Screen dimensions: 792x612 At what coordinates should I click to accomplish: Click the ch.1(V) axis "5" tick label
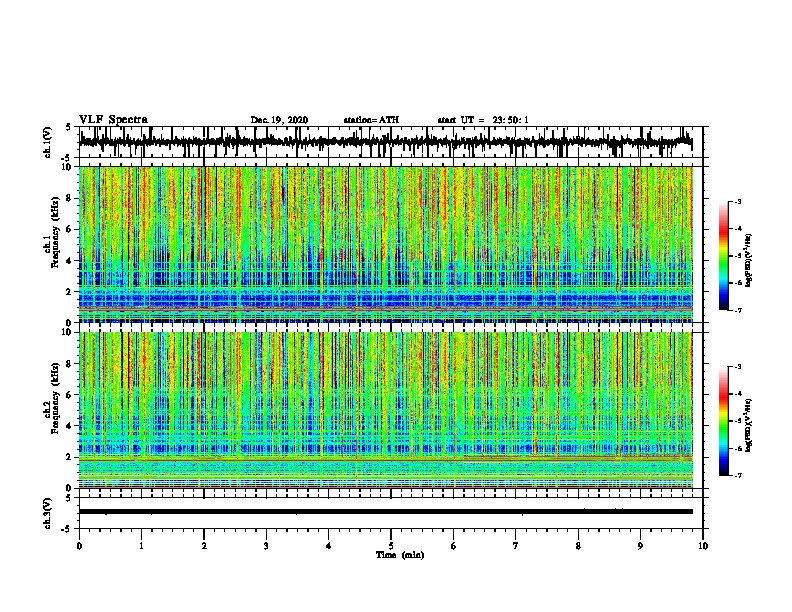coord(68,128)
